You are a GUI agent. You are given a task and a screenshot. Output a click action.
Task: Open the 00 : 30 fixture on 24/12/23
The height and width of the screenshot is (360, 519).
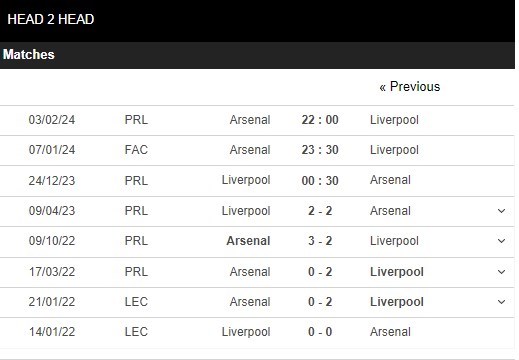pos(320,181)
